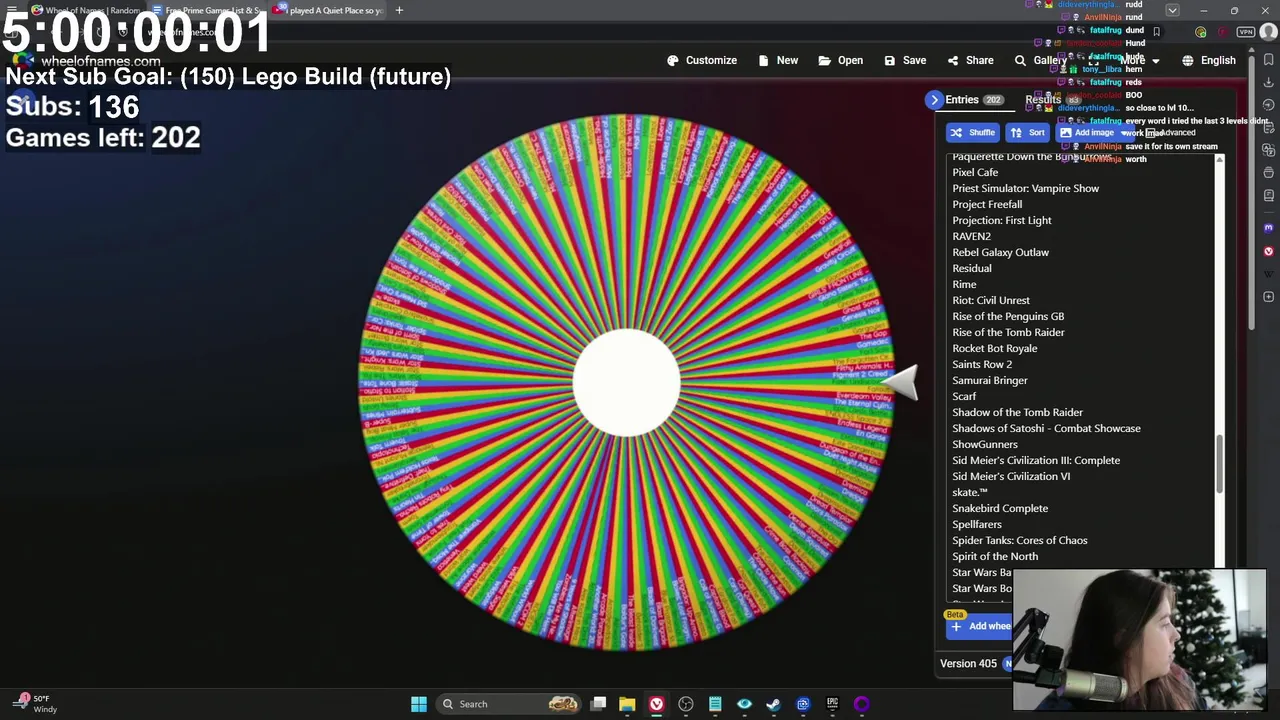Select 'Projection: First Light' entry
The image size is (1280, 720).
1001,220
